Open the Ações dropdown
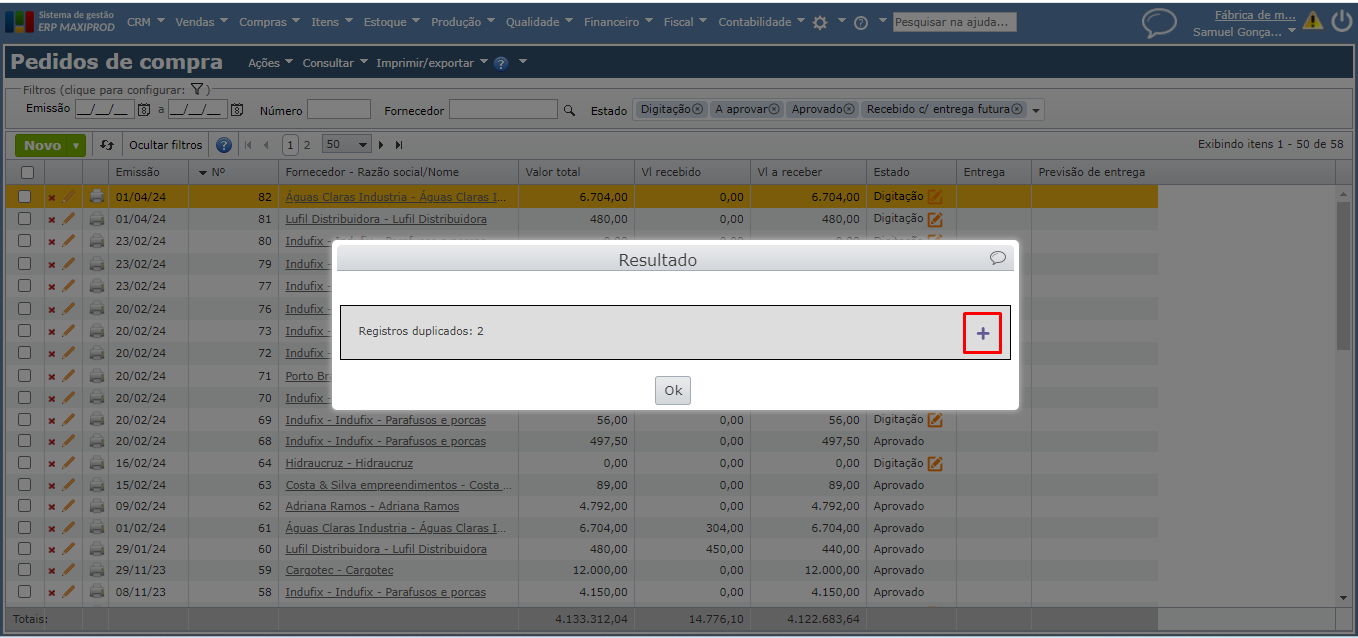This screenshot has width=1358, height=638. point(270,62)
